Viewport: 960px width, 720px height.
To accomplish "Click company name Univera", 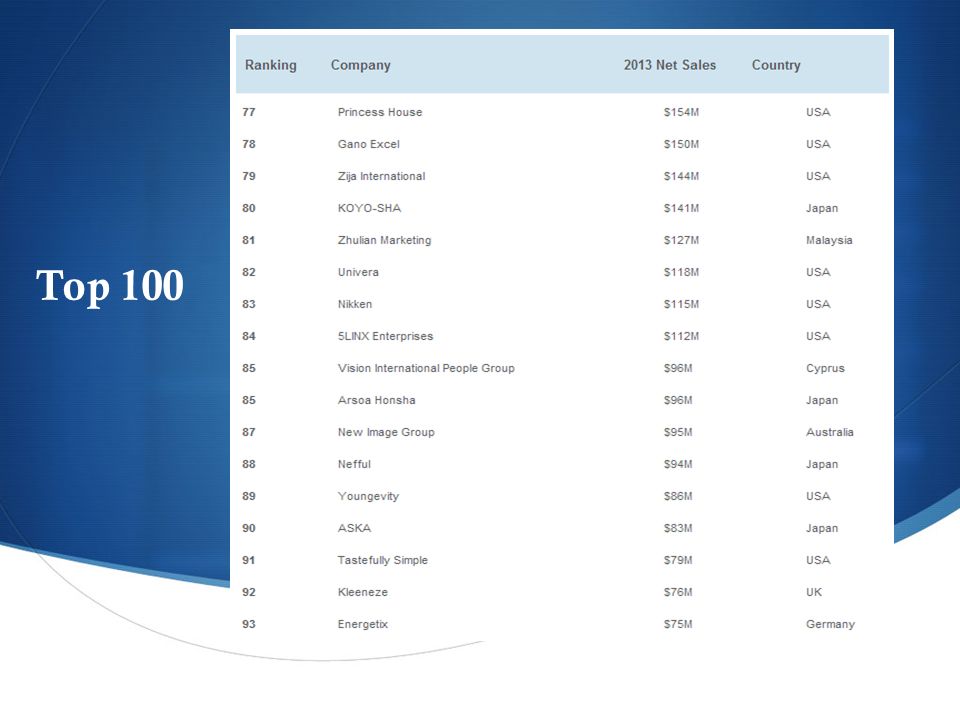I will (x=358, y=272).
